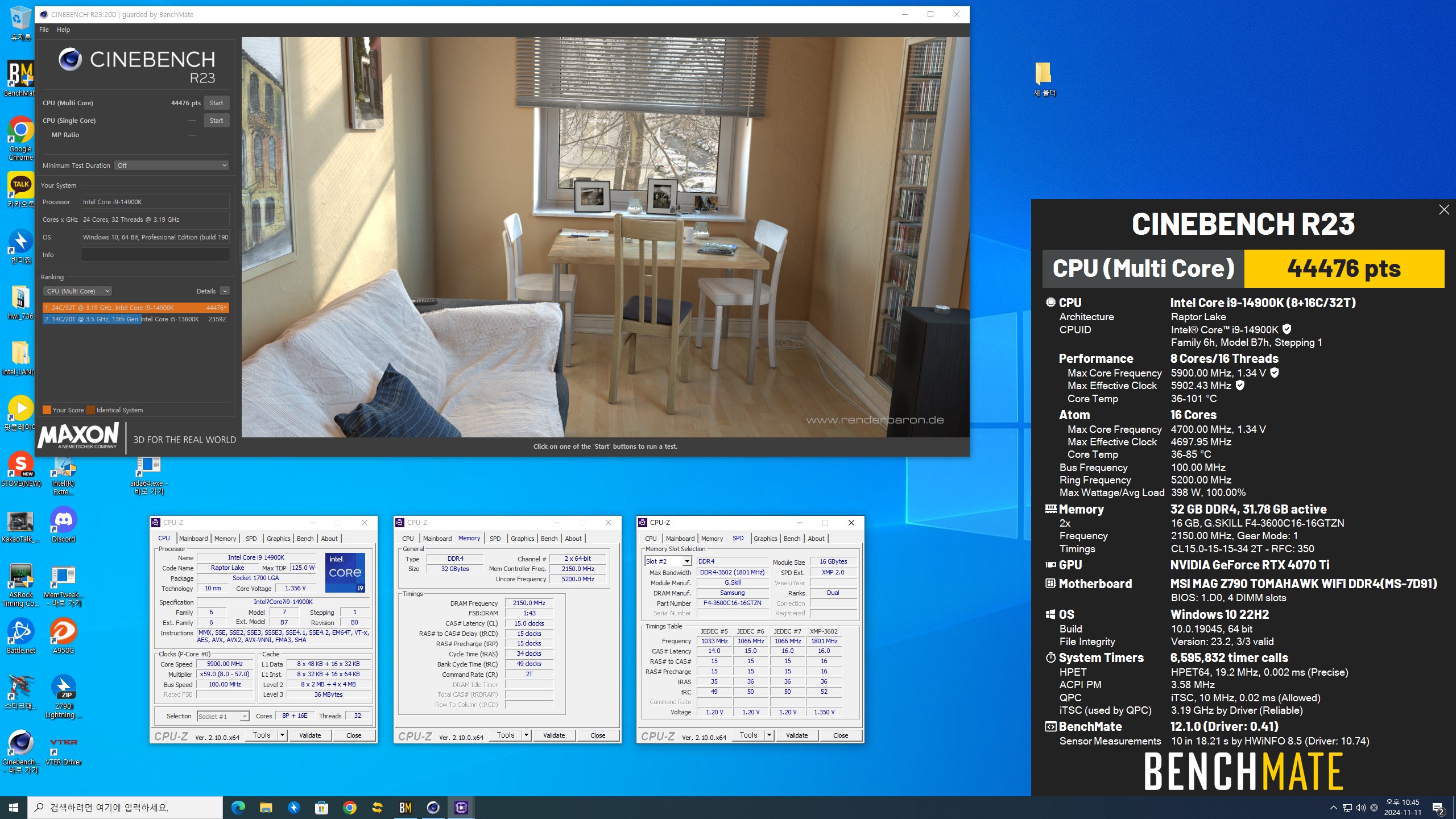
Task: Click the Processor field Intel Core i9-14900K
Action: coord(155,202)
